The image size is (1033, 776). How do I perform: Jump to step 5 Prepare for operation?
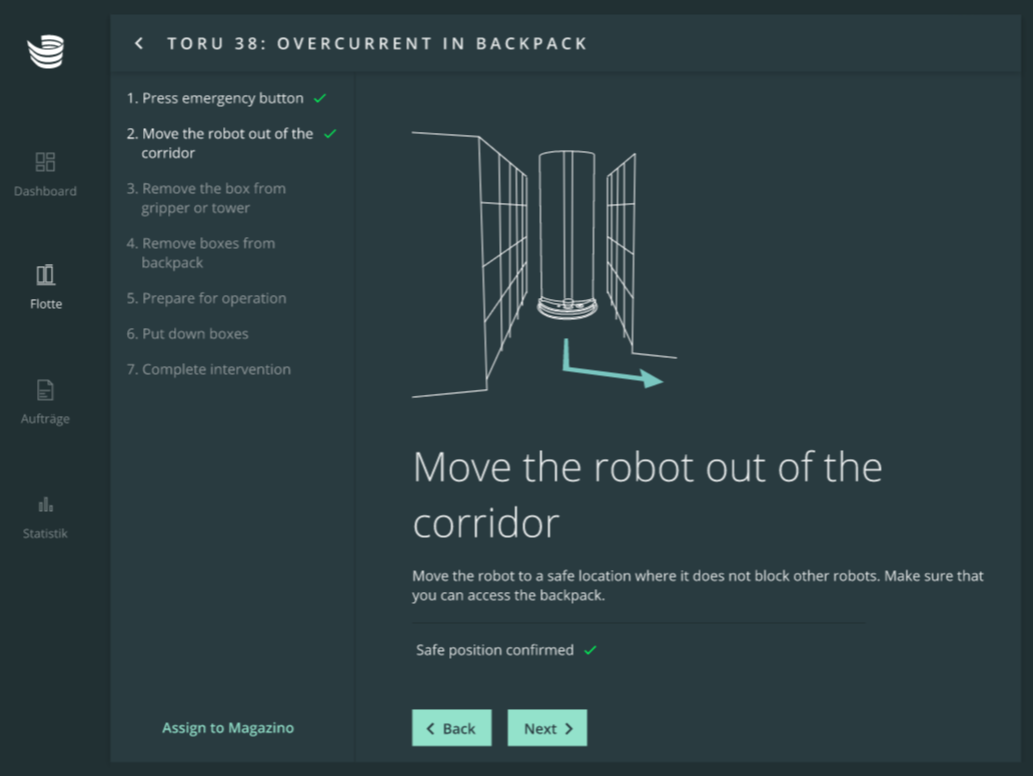[x=206, y=299]
